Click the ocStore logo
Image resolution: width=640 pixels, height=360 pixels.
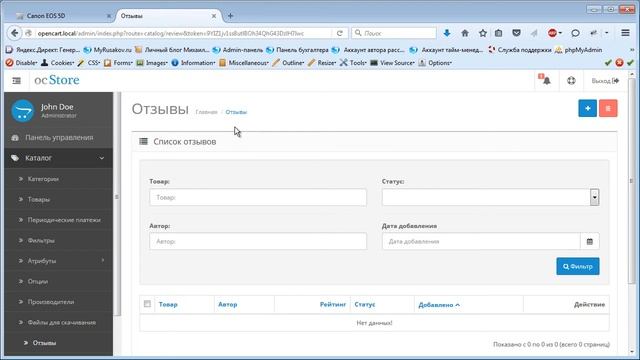coord(57,80)
